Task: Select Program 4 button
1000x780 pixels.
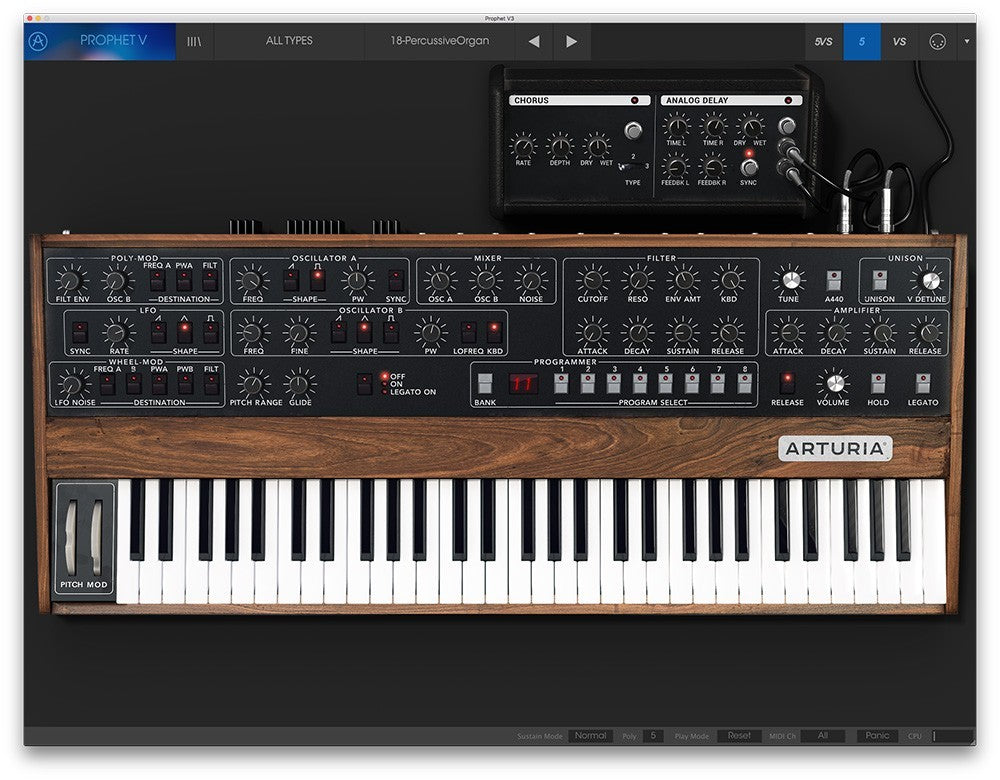Action: coord(640,383)
